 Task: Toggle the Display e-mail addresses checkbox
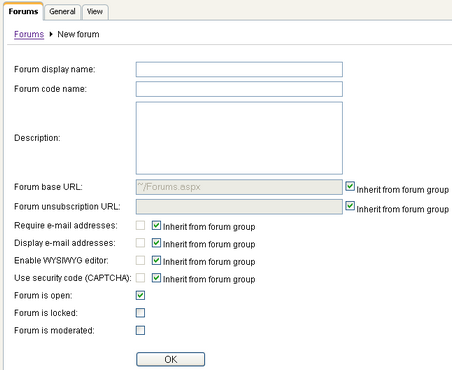tap(140, 243)
